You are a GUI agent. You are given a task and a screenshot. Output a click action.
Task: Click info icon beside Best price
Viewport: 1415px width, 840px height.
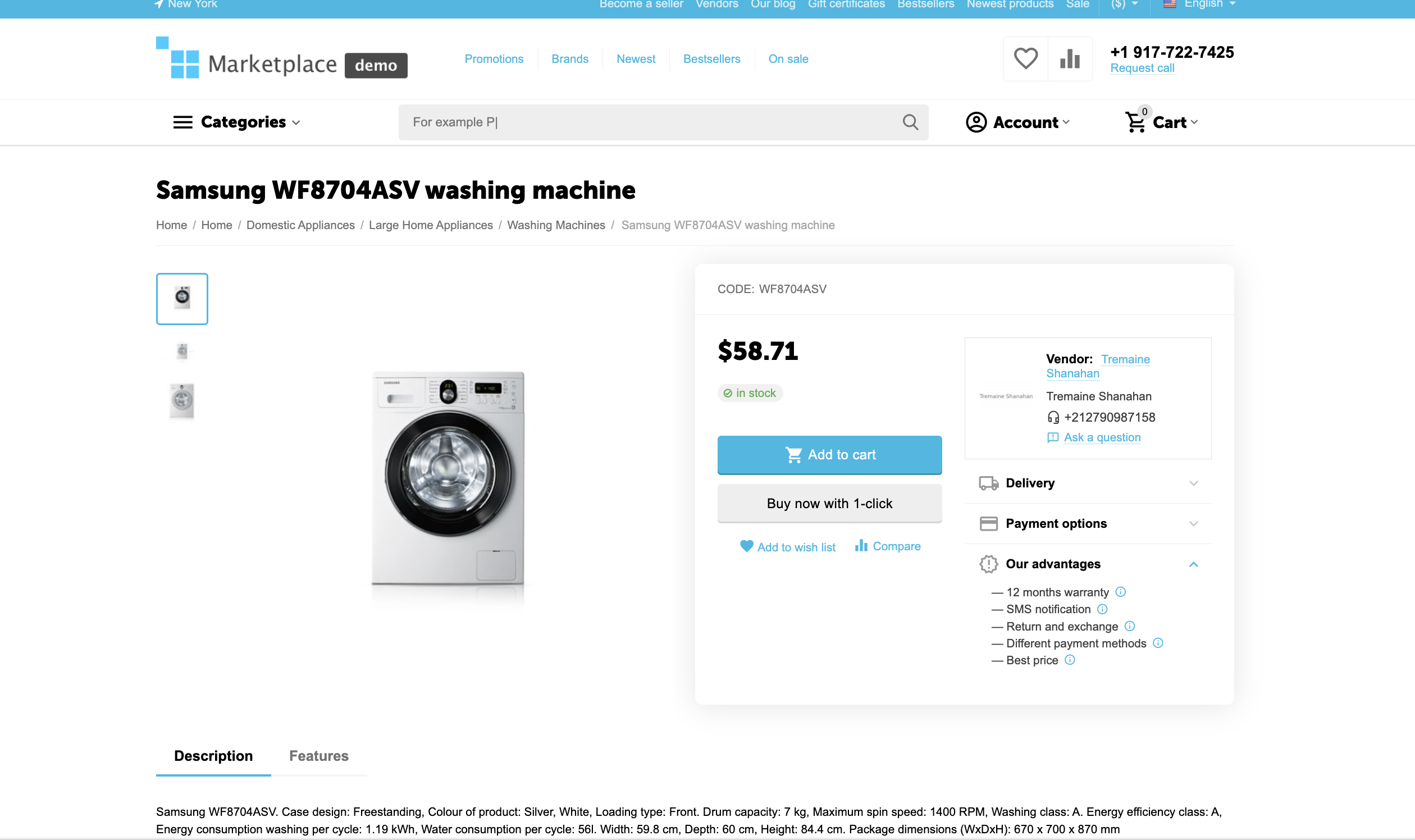coord(1070,660)
